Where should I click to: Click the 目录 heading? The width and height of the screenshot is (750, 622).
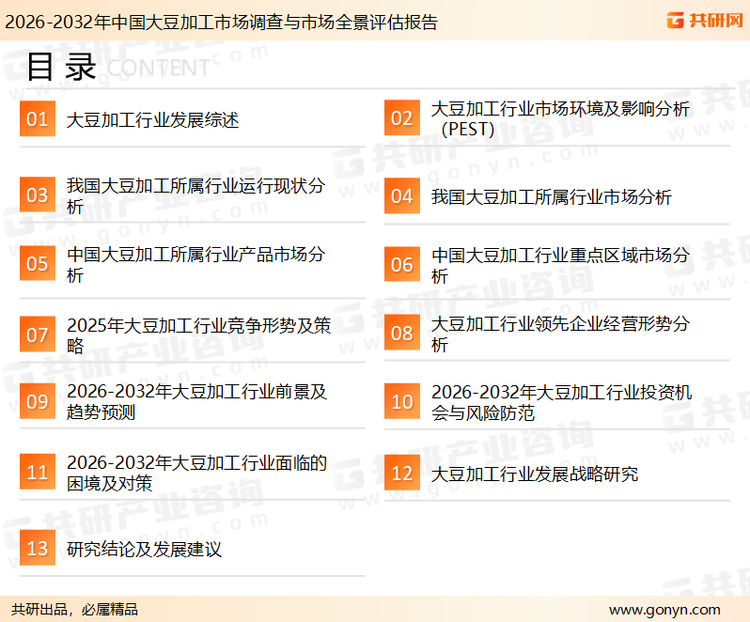(x=61, y=67)
